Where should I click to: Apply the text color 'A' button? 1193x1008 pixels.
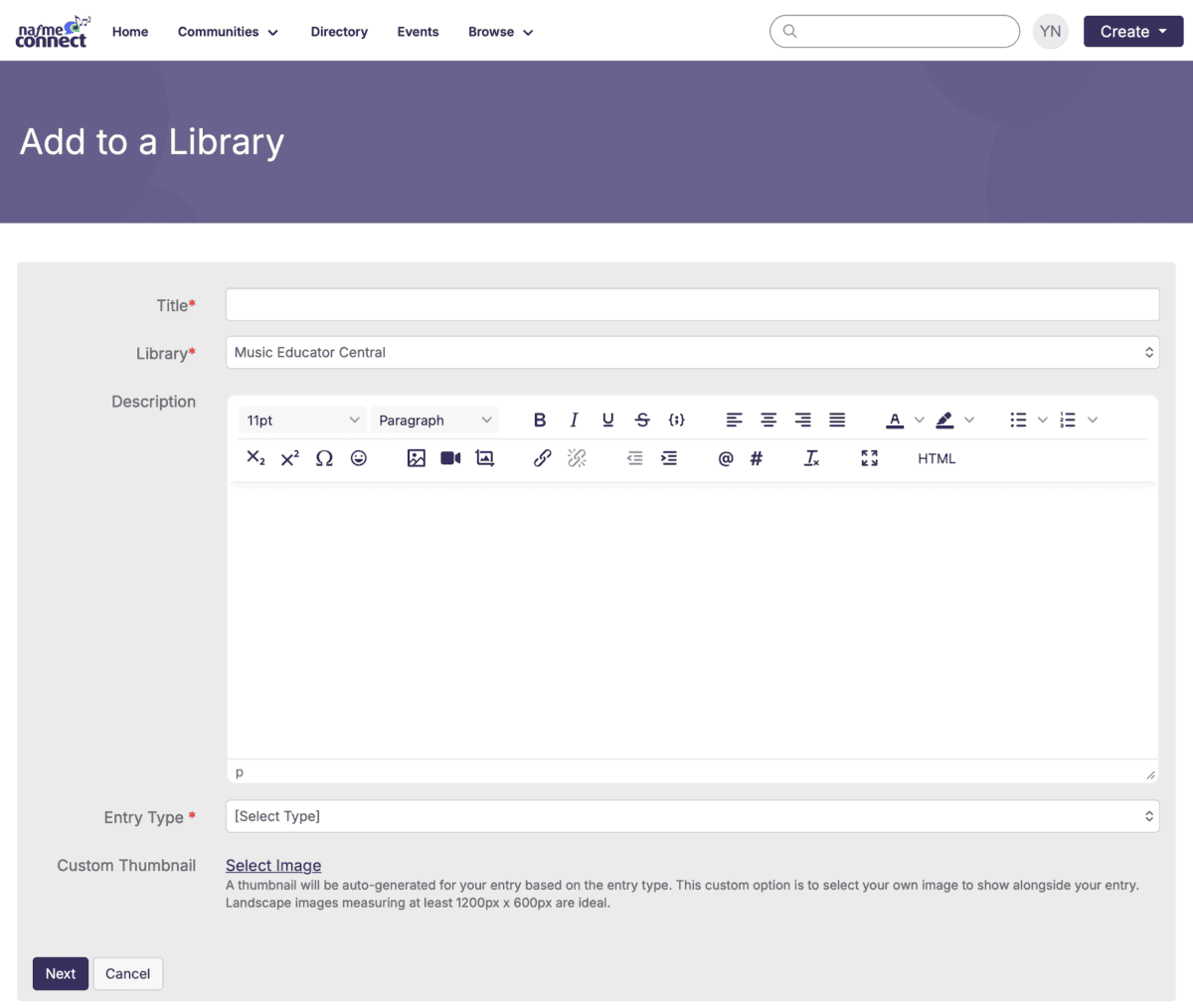pos(895,420)
